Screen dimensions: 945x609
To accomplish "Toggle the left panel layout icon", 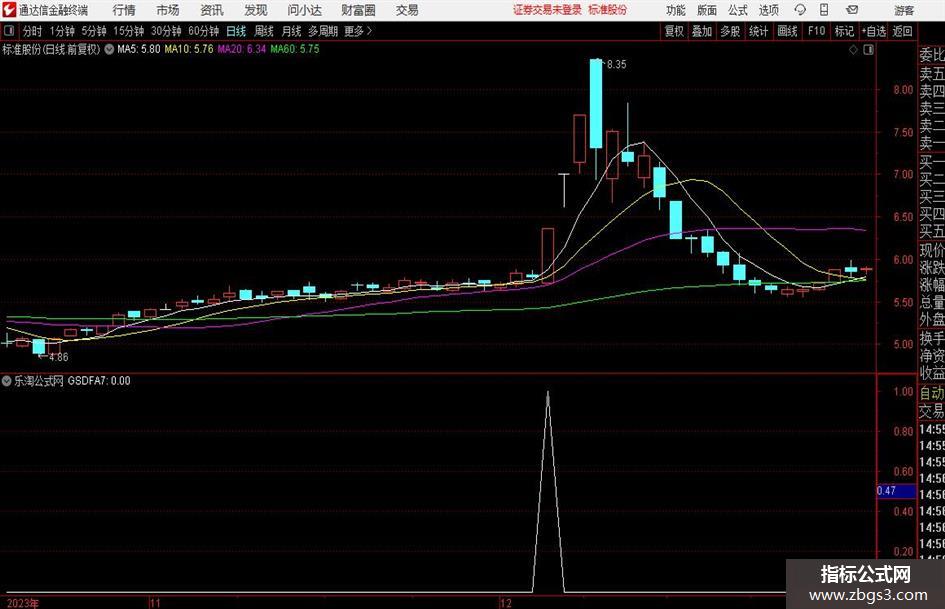I will tap(9, 31).
